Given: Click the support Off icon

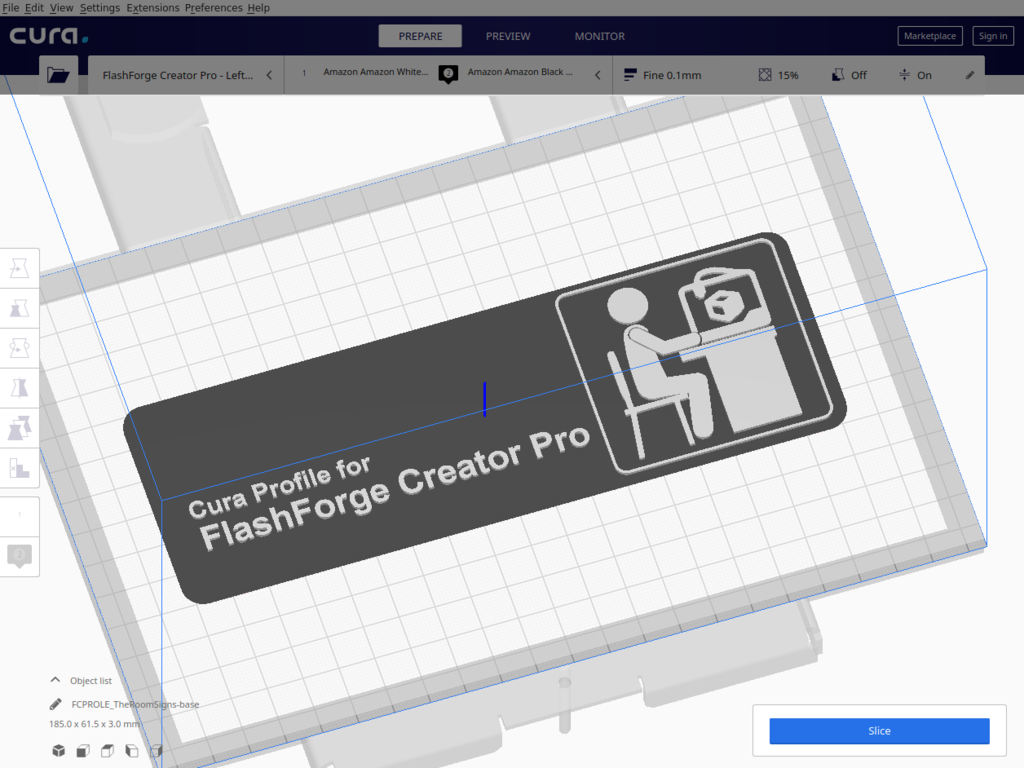Looking at the screenshot, I should click(838, 75).
